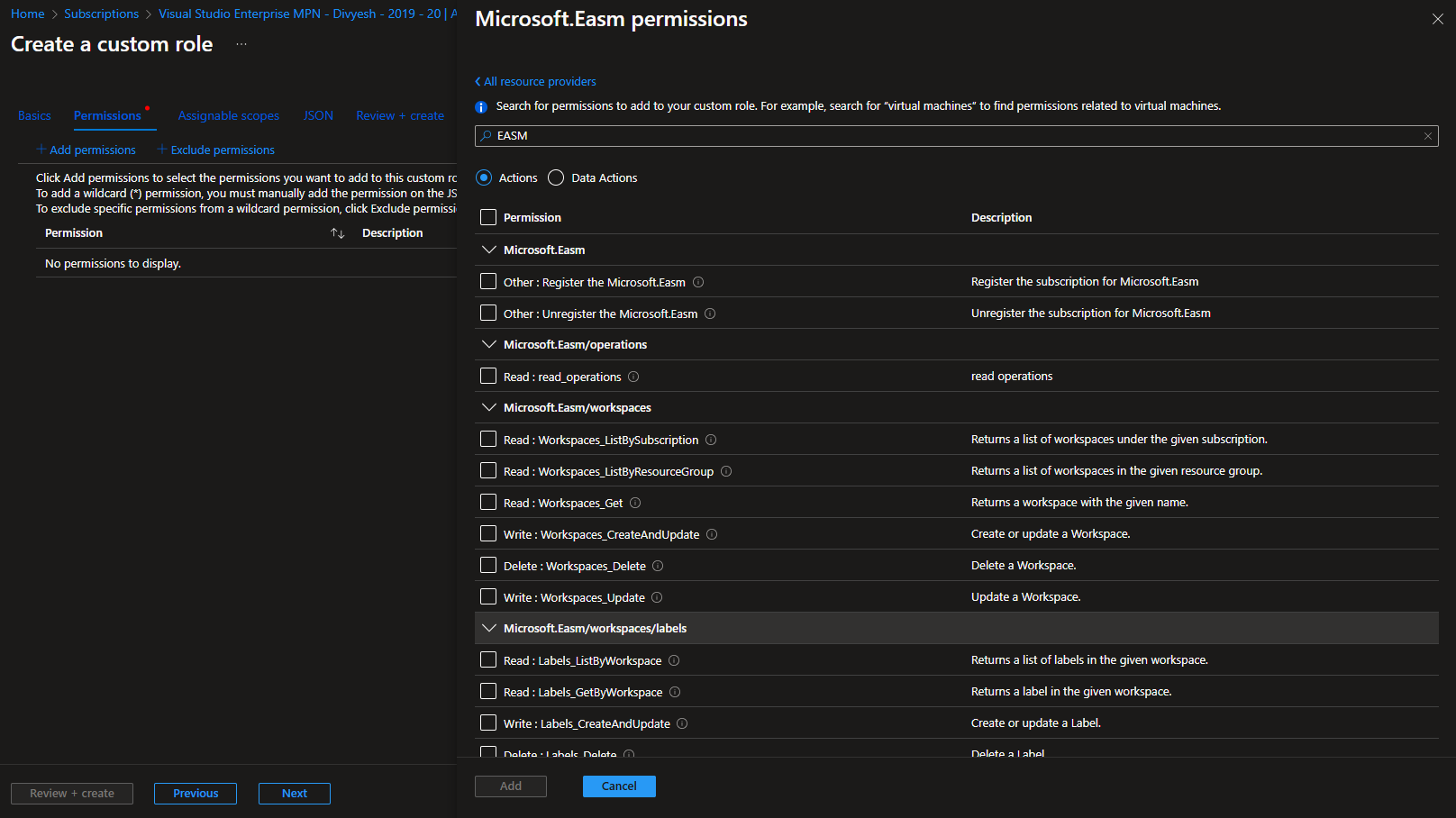The image size is (1456, 818).
Task: Open the ellipsis menu beside Create a custom role
Action: coord(241,44)
